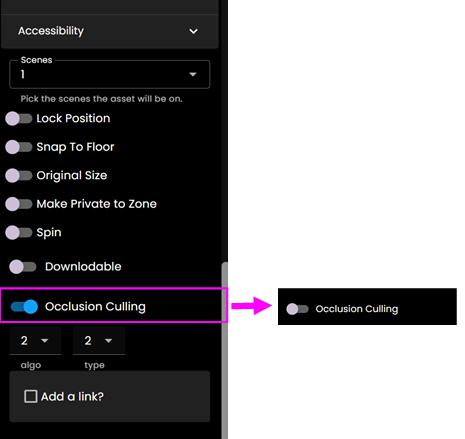Enable Make Private to Zone toggle
Image resolution: width=465 pixels, height=439 pixels.
click(19, 204)
